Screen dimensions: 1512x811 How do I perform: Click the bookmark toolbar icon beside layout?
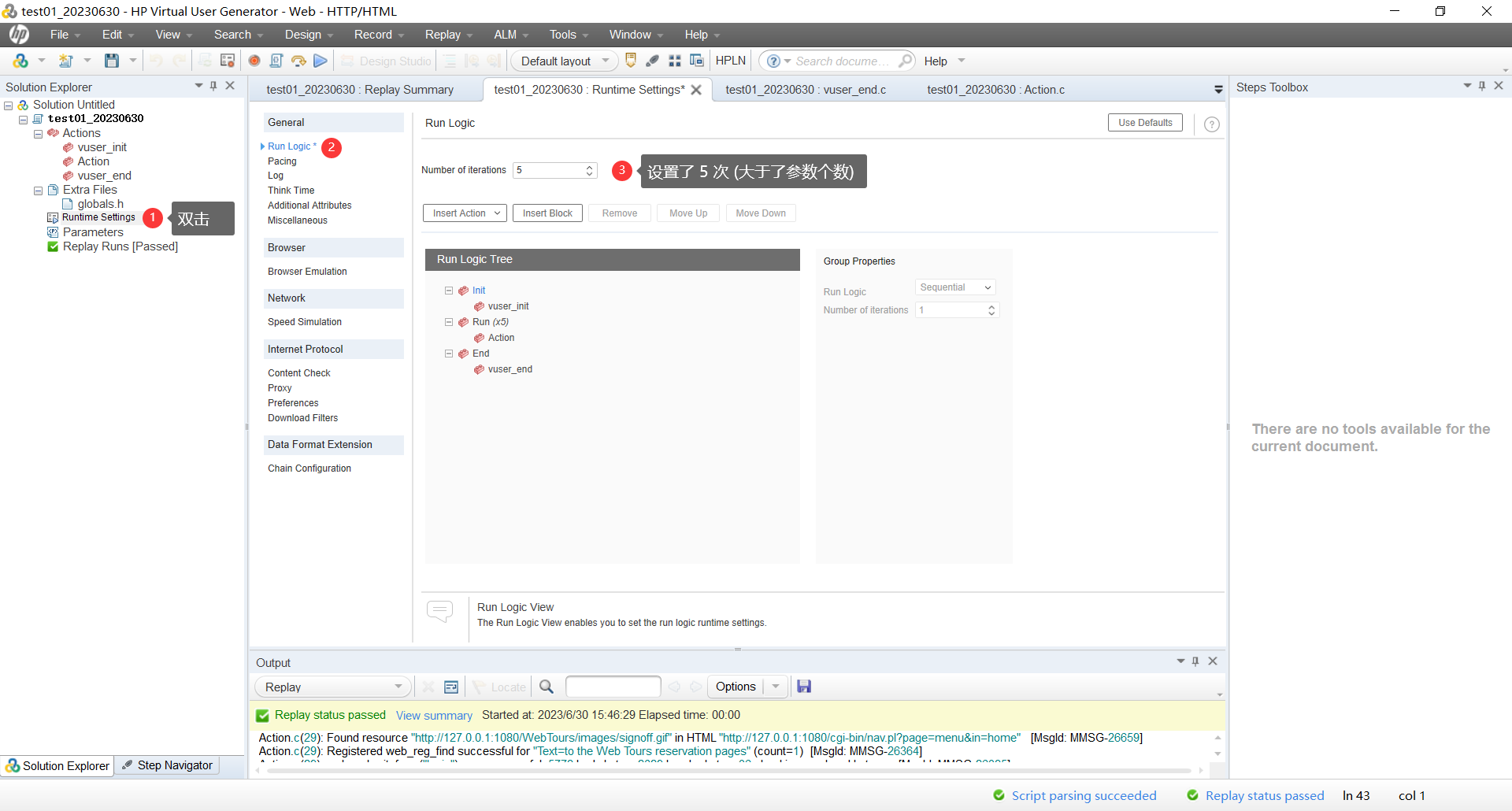coord(631,61)
